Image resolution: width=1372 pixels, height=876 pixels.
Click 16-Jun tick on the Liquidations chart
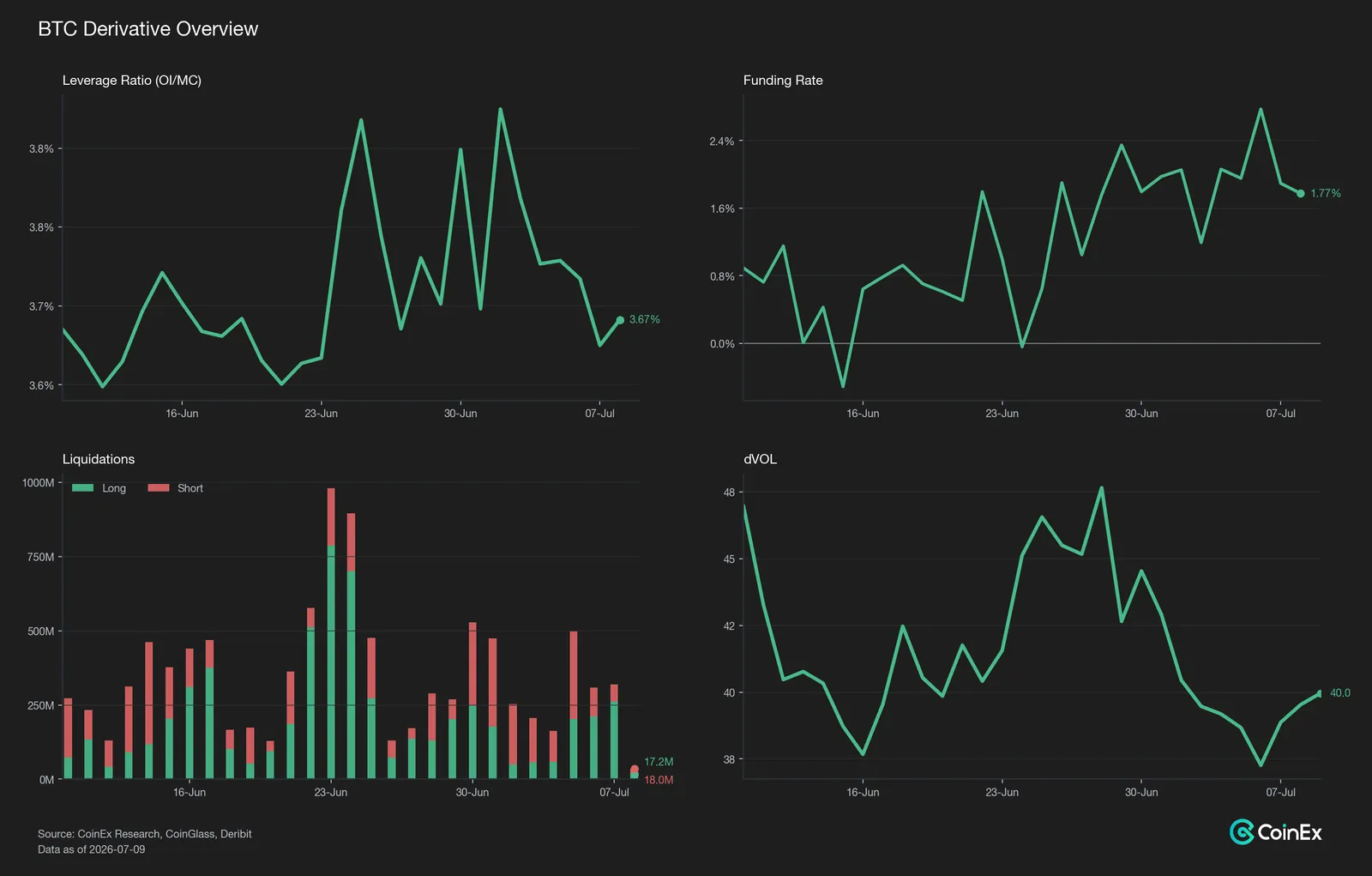pyautogui.click(x=190, y=793)
